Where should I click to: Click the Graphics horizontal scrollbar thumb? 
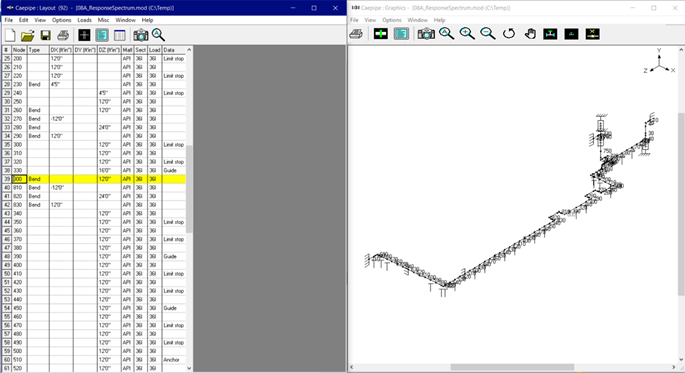coord(512,367)
